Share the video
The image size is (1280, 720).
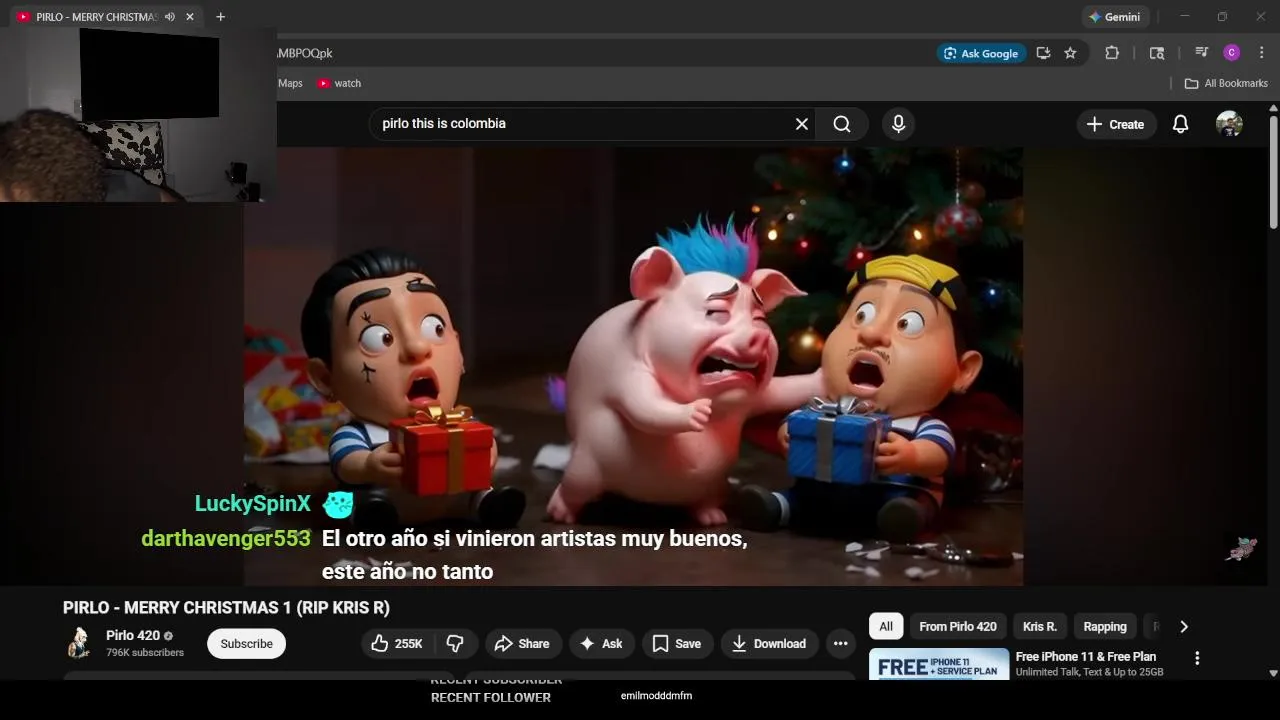coord(522,644)
